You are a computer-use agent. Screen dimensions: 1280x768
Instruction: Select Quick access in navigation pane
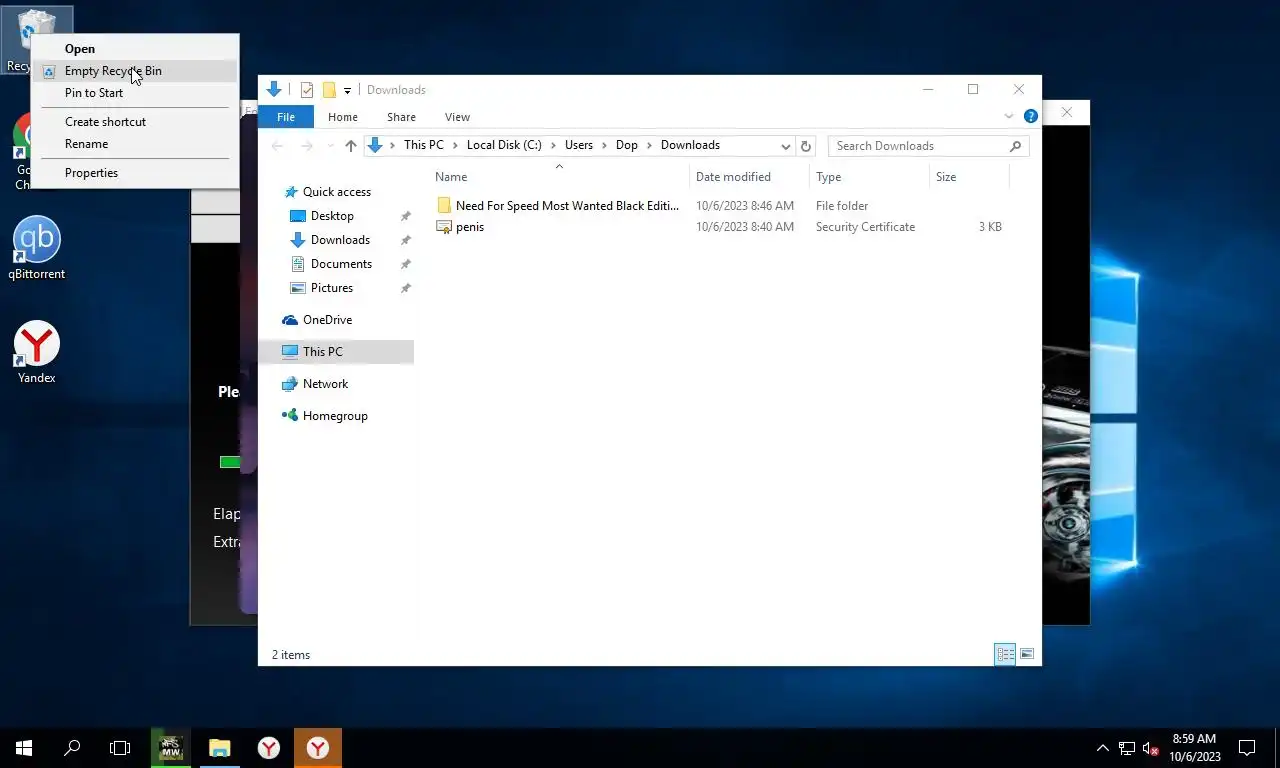coord(337,192)
